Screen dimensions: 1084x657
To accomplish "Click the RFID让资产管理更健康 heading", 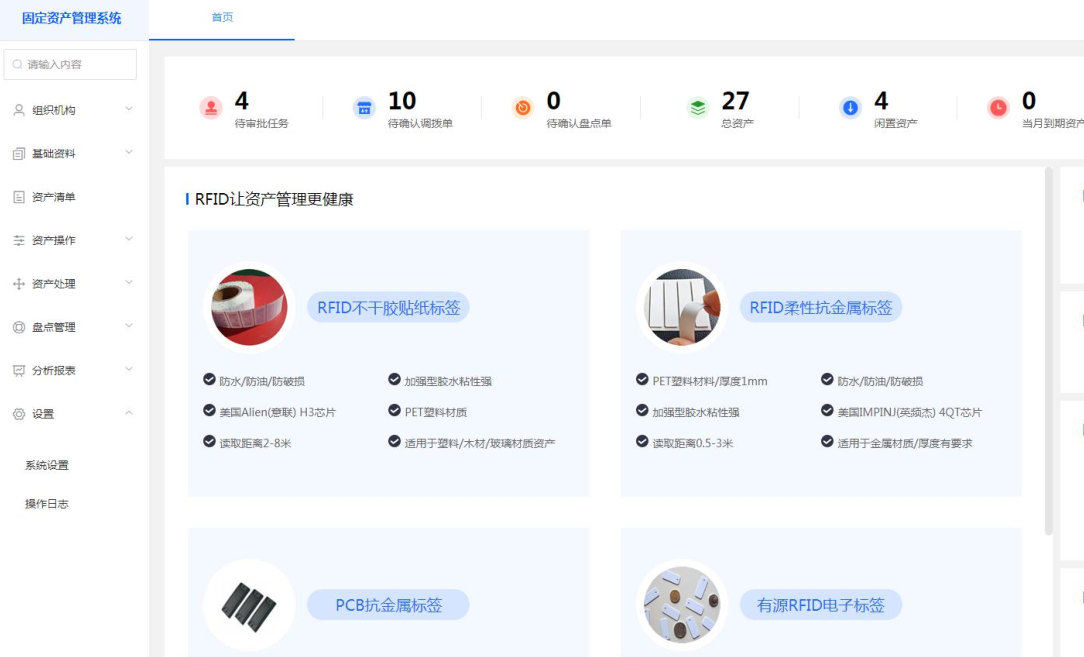I will click(274, 200).
